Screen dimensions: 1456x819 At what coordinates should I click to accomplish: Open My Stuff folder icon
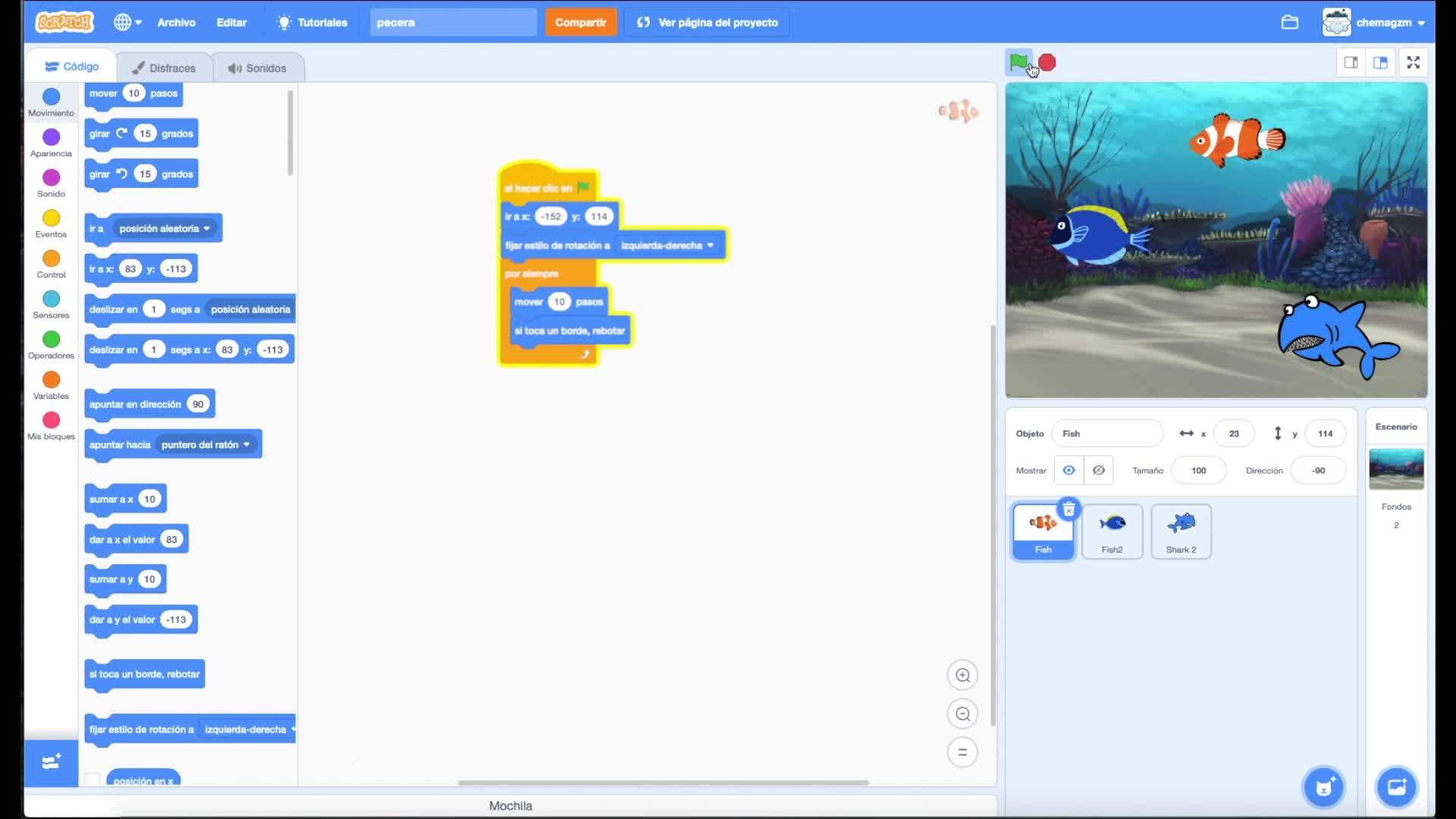pyautogui.click(x=1290, y=22)
